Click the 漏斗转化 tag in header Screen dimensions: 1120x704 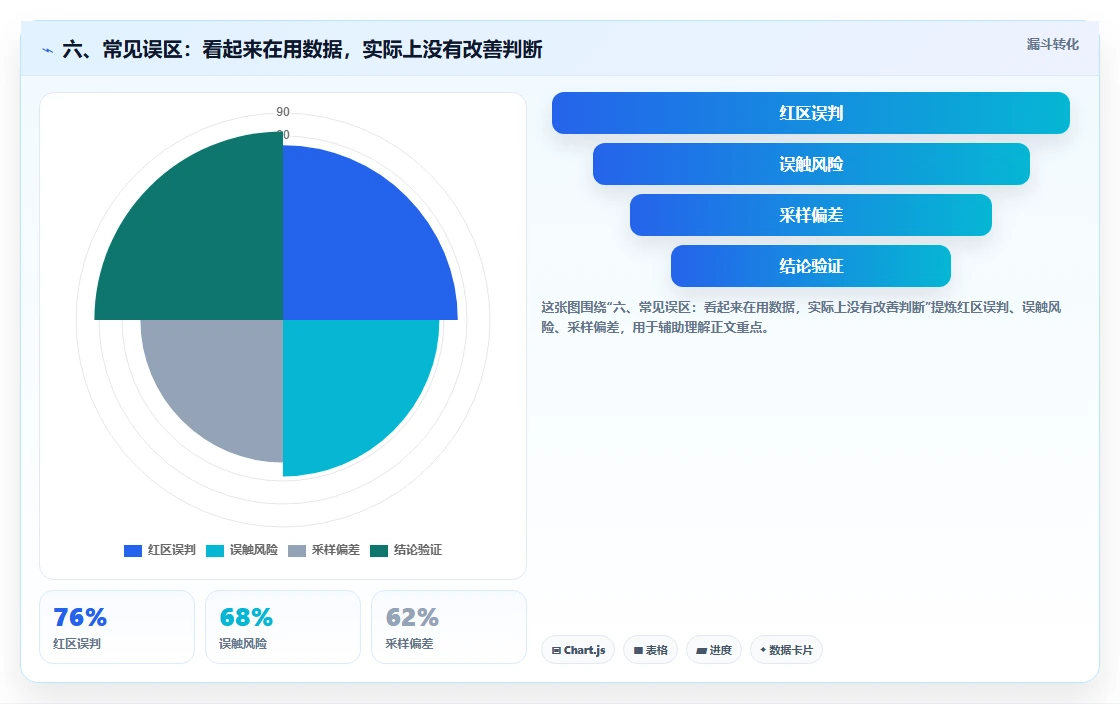pos(1052,44)
